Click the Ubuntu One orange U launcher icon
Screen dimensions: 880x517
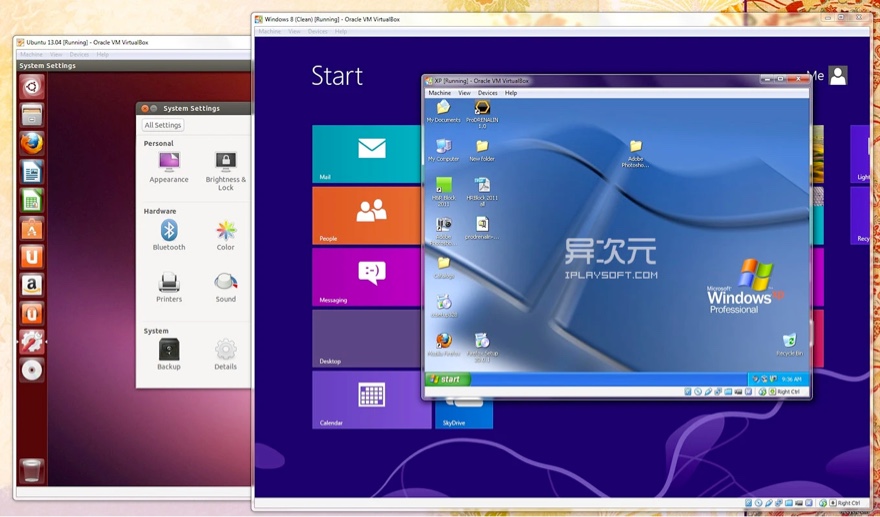click(31, 257)
